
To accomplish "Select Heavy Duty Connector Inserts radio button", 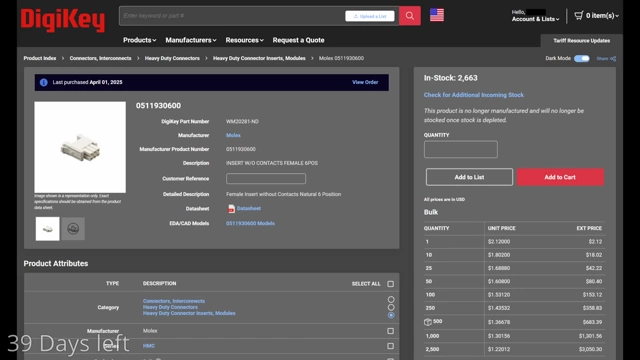I will 391,315.
